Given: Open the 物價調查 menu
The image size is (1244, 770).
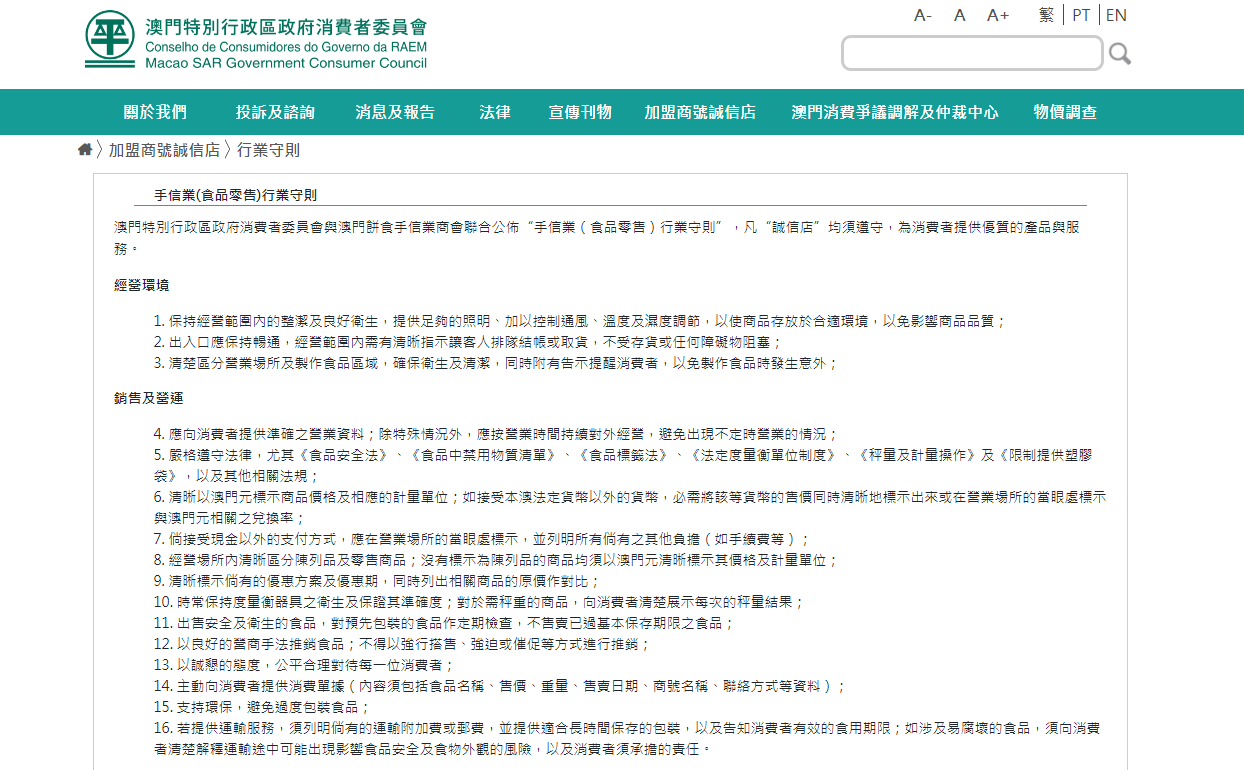Looking at the screenshot, I should pos(1065,112).
